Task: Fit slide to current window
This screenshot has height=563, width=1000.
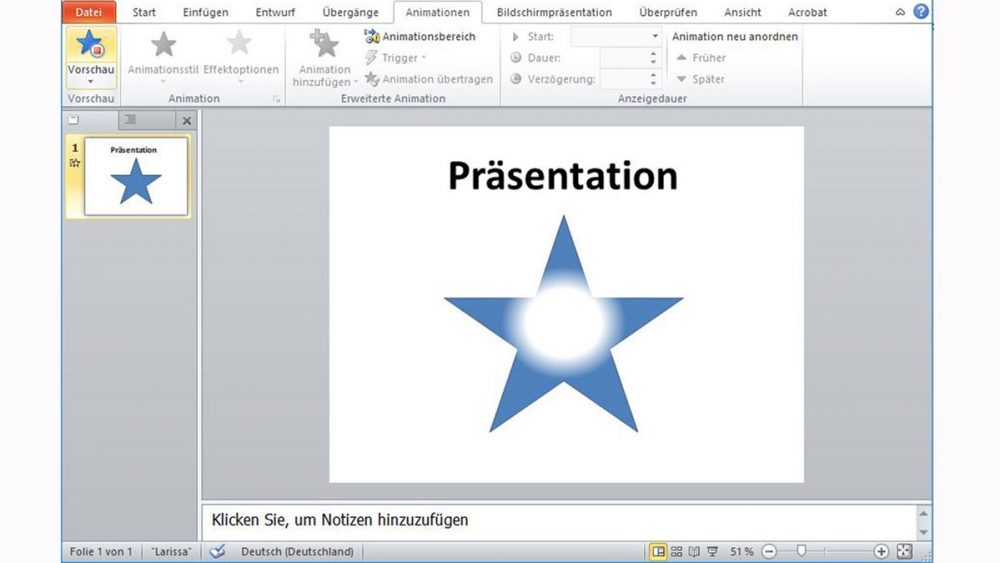Action: click(x=904, y=551)
